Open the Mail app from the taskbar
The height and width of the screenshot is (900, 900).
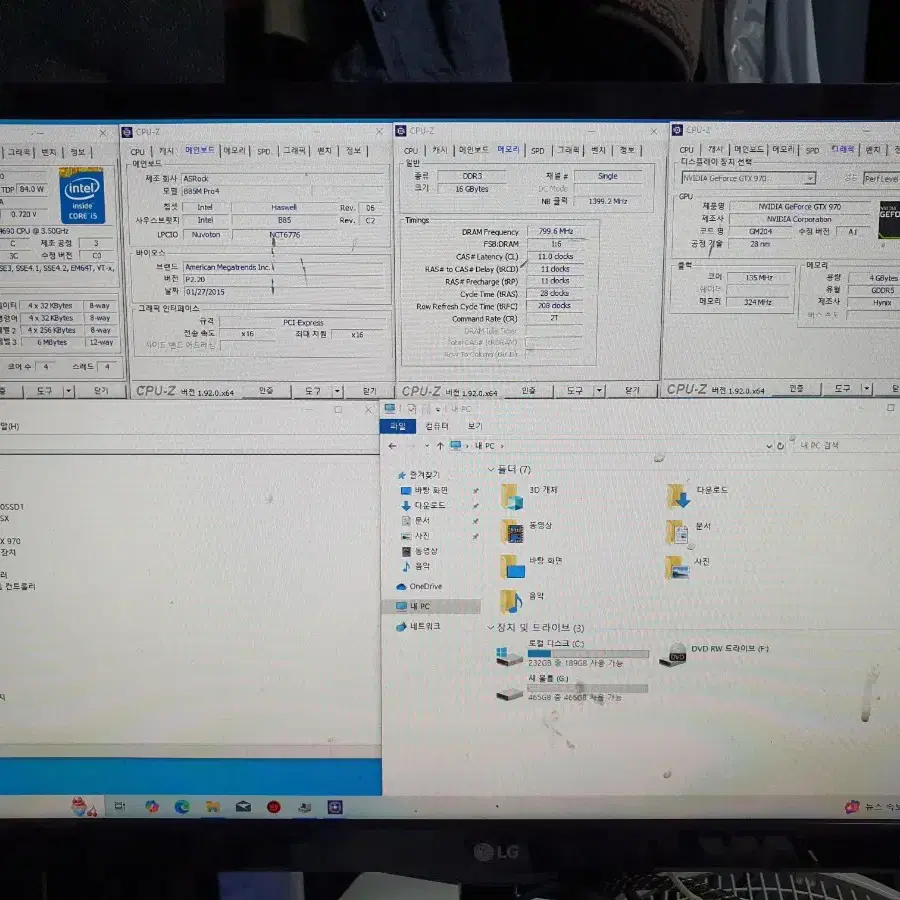pos(243,806)
